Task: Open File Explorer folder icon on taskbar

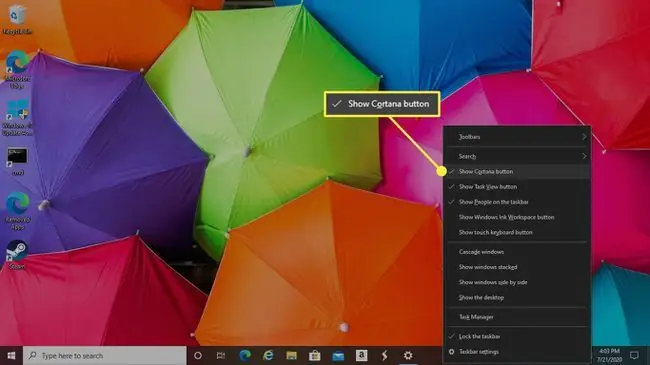Action: 291,355
